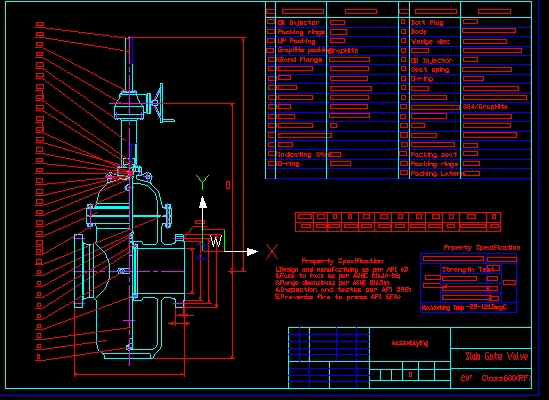Select note 2 about face to face ASME

(x=338, y=276)
